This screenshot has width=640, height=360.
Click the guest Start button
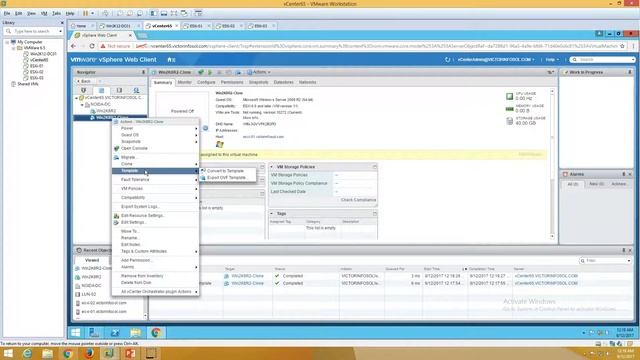76,333
